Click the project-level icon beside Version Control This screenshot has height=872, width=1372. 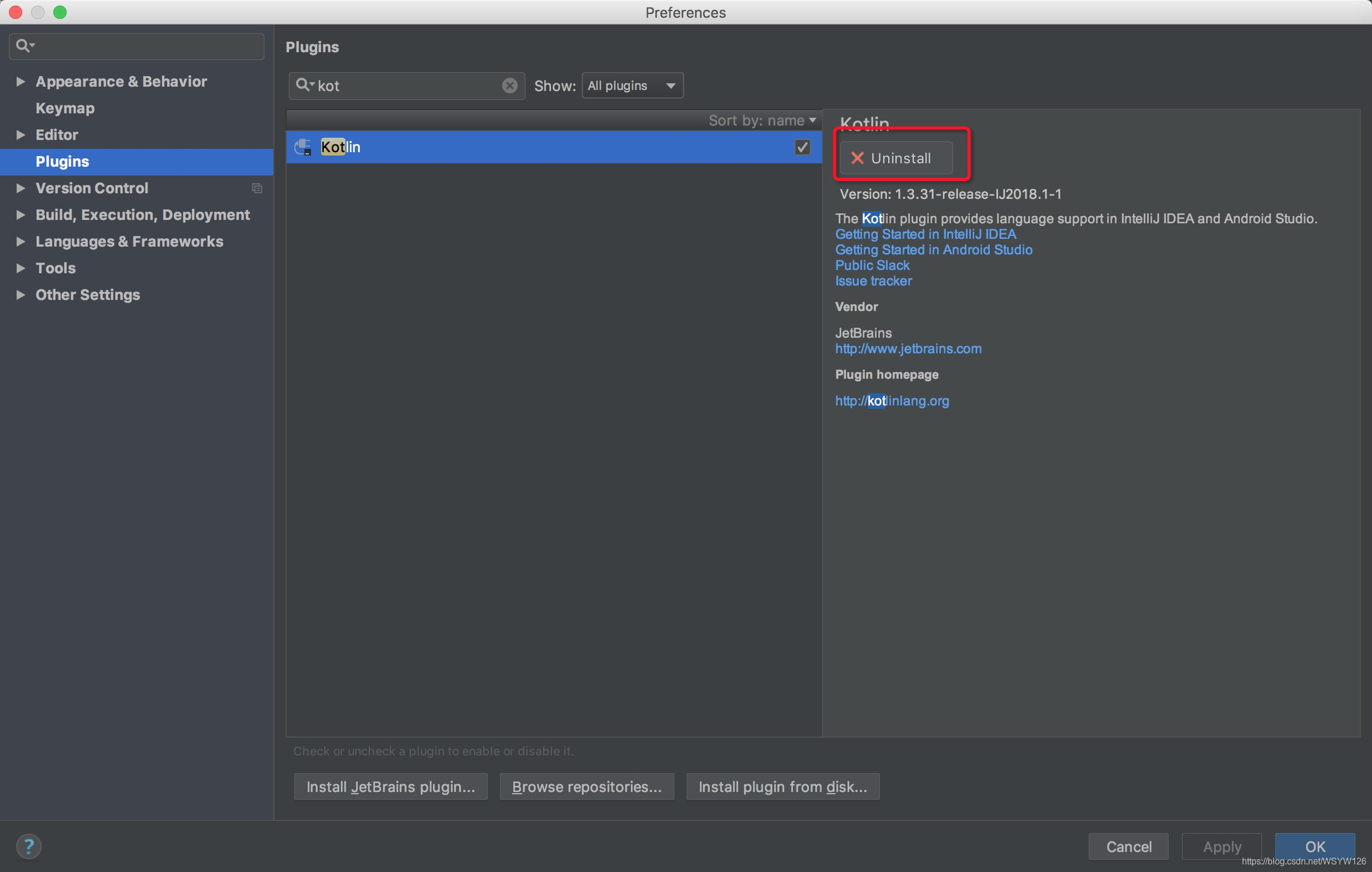tap(257, 188)
